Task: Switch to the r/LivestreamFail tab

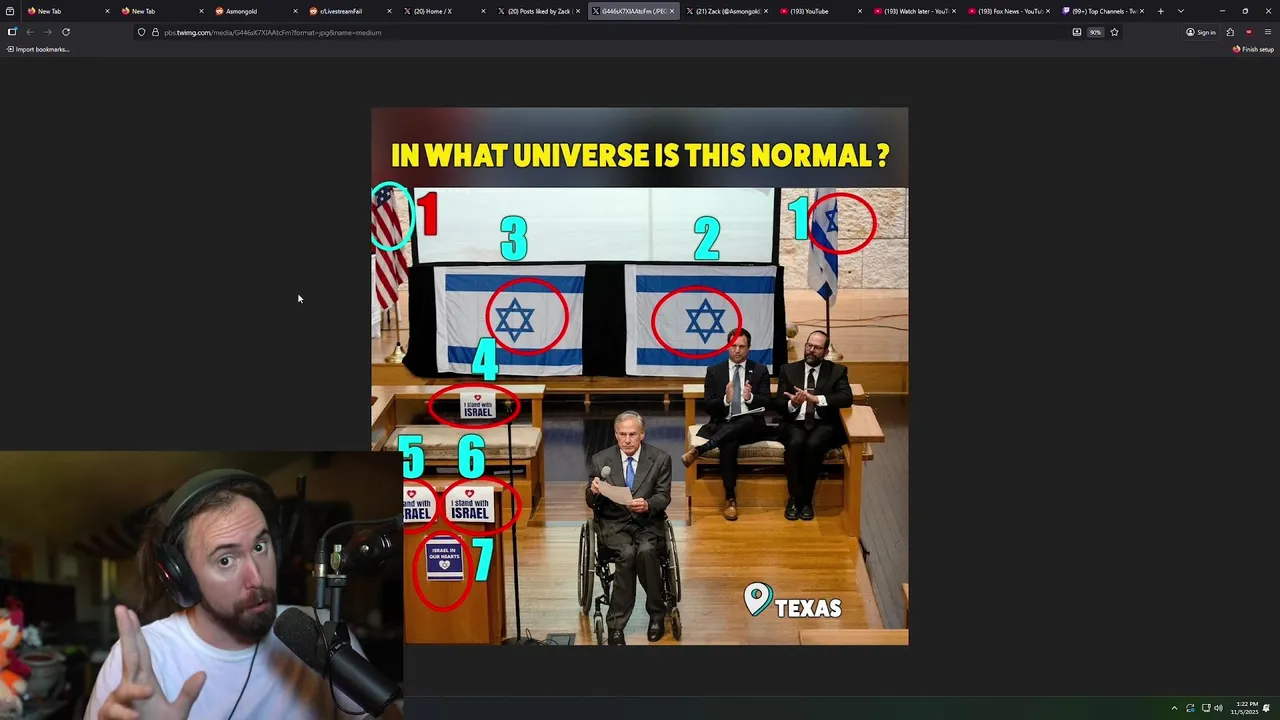Action: pos(348,11)
